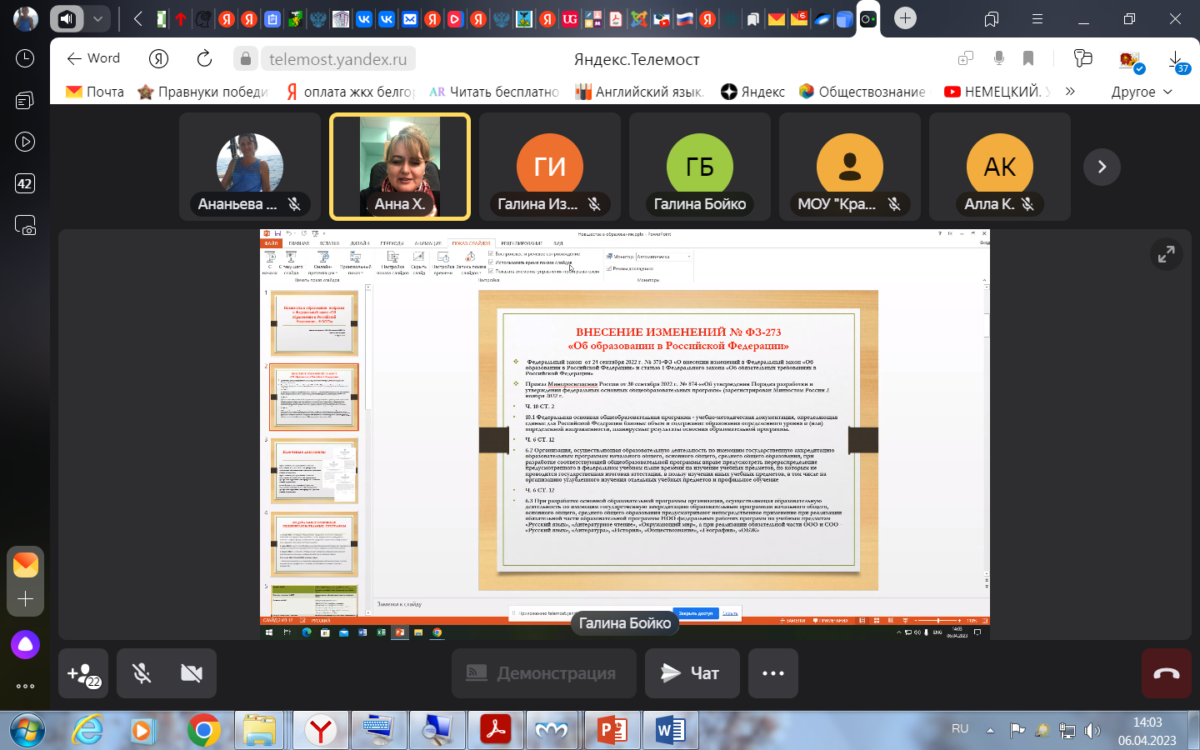Open the оплата жкх bookmark
The image size is (1200, 750).
pyautogui.click(x=349, y=91)
